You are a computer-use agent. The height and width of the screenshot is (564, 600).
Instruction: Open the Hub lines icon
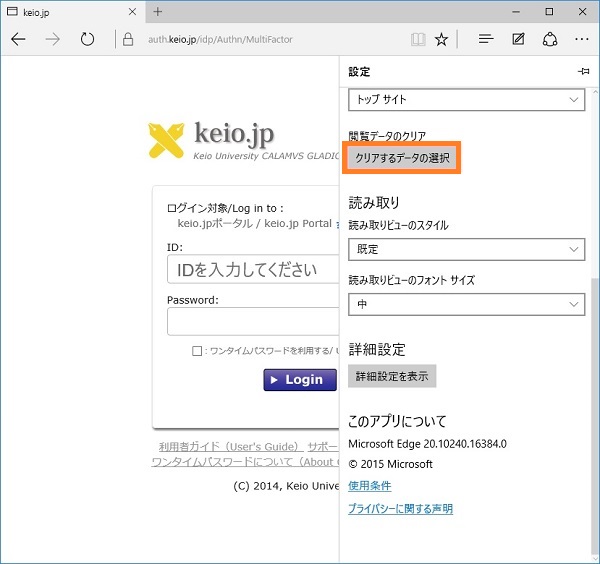pos(486,40)
